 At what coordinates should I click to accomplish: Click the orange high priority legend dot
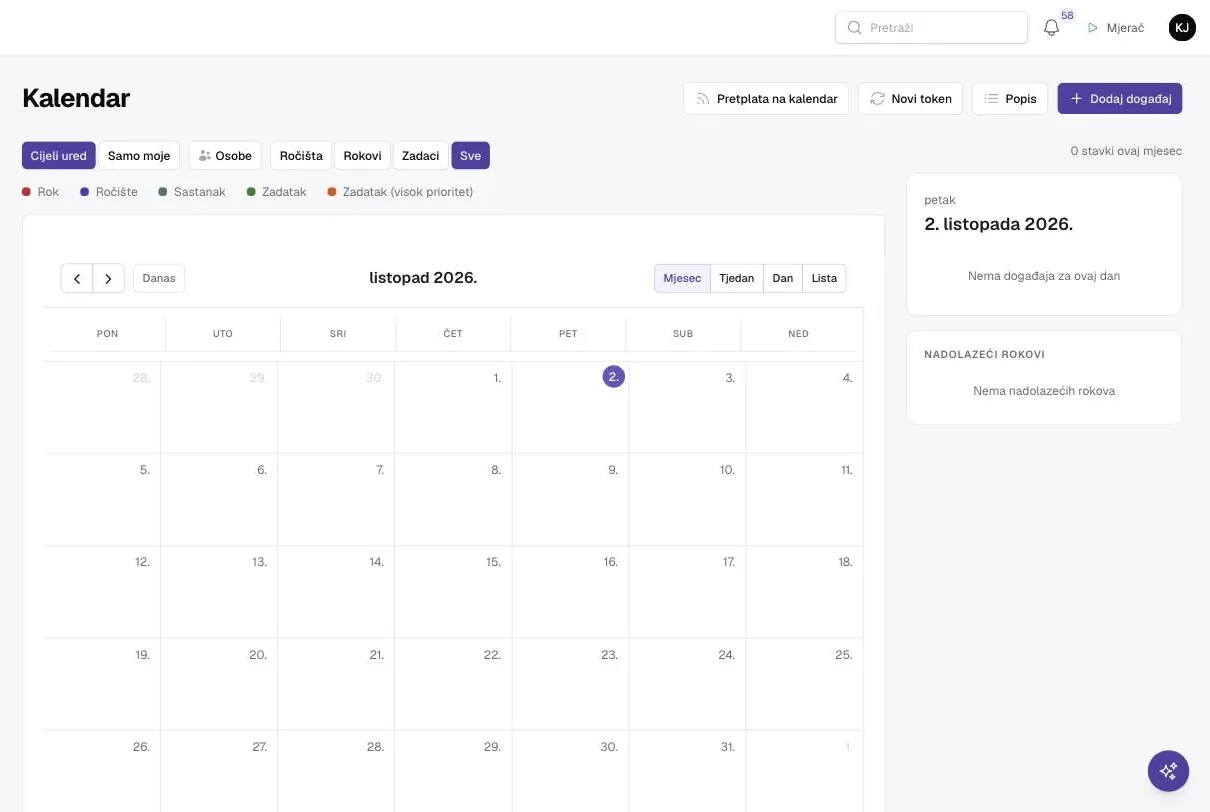coord(332,191)
